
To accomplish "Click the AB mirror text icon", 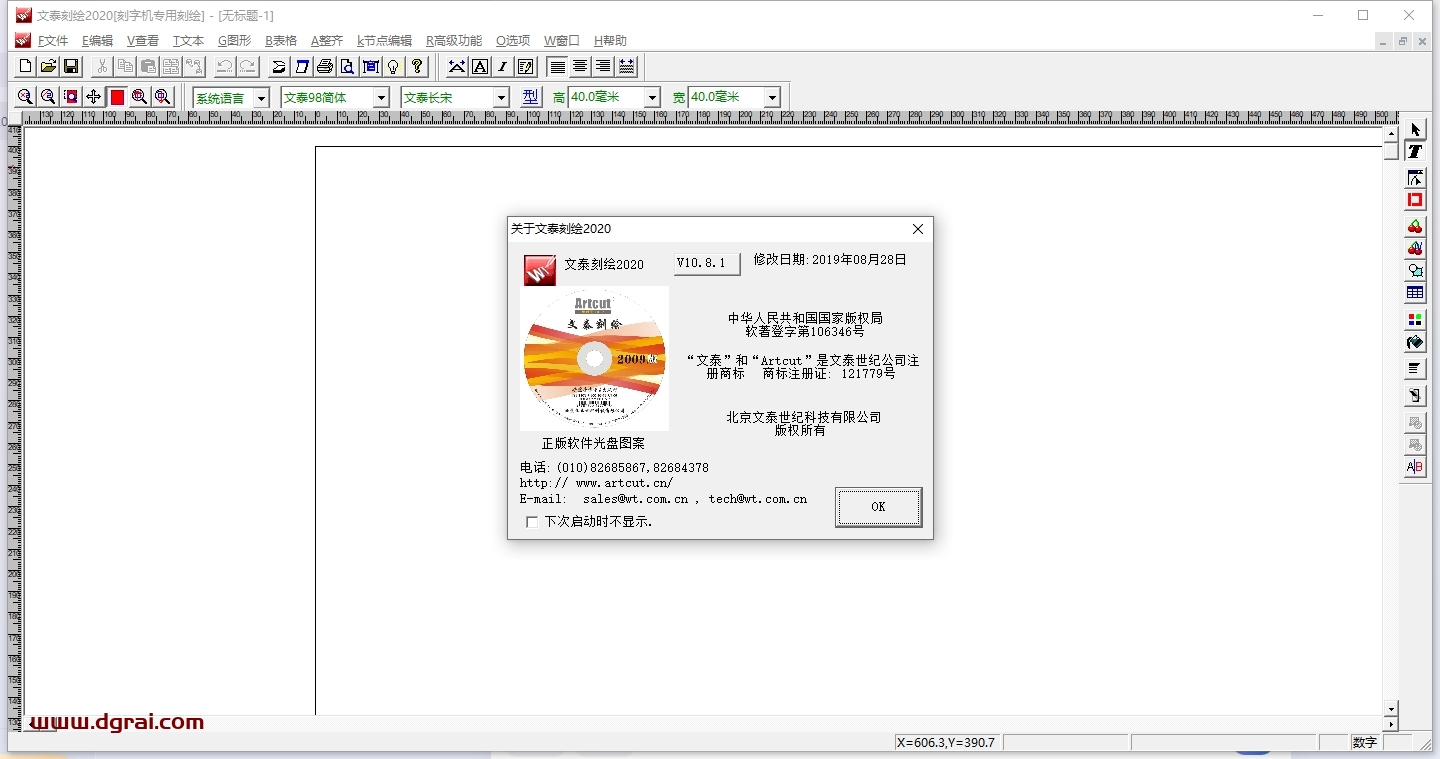I will [1415, 467].
